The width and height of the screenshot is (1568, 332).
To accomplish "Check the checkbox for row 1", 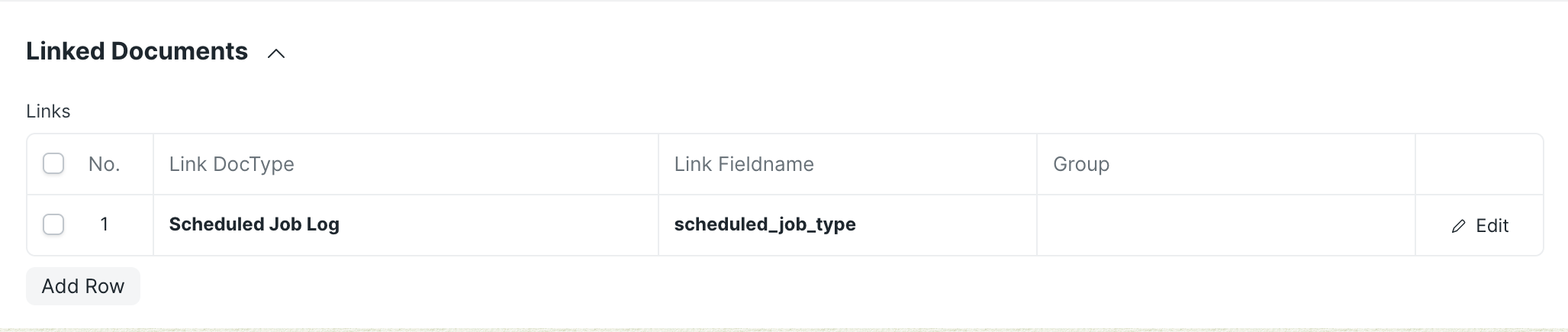I will (53, 224).
